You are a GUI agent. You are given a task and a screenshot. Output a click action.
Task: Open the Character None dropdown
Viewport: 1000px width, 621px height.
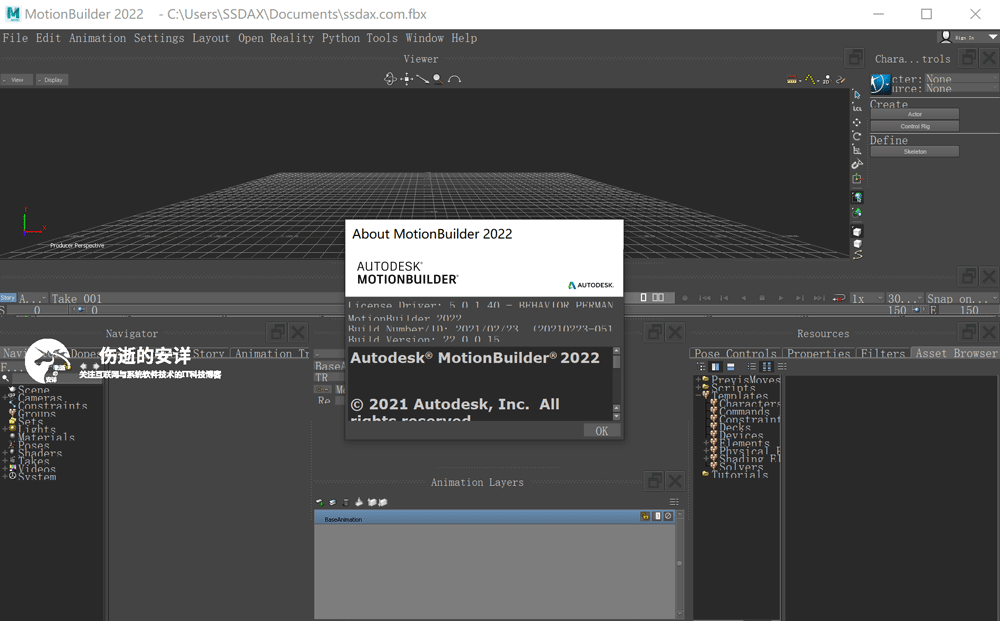coord(961,78)
